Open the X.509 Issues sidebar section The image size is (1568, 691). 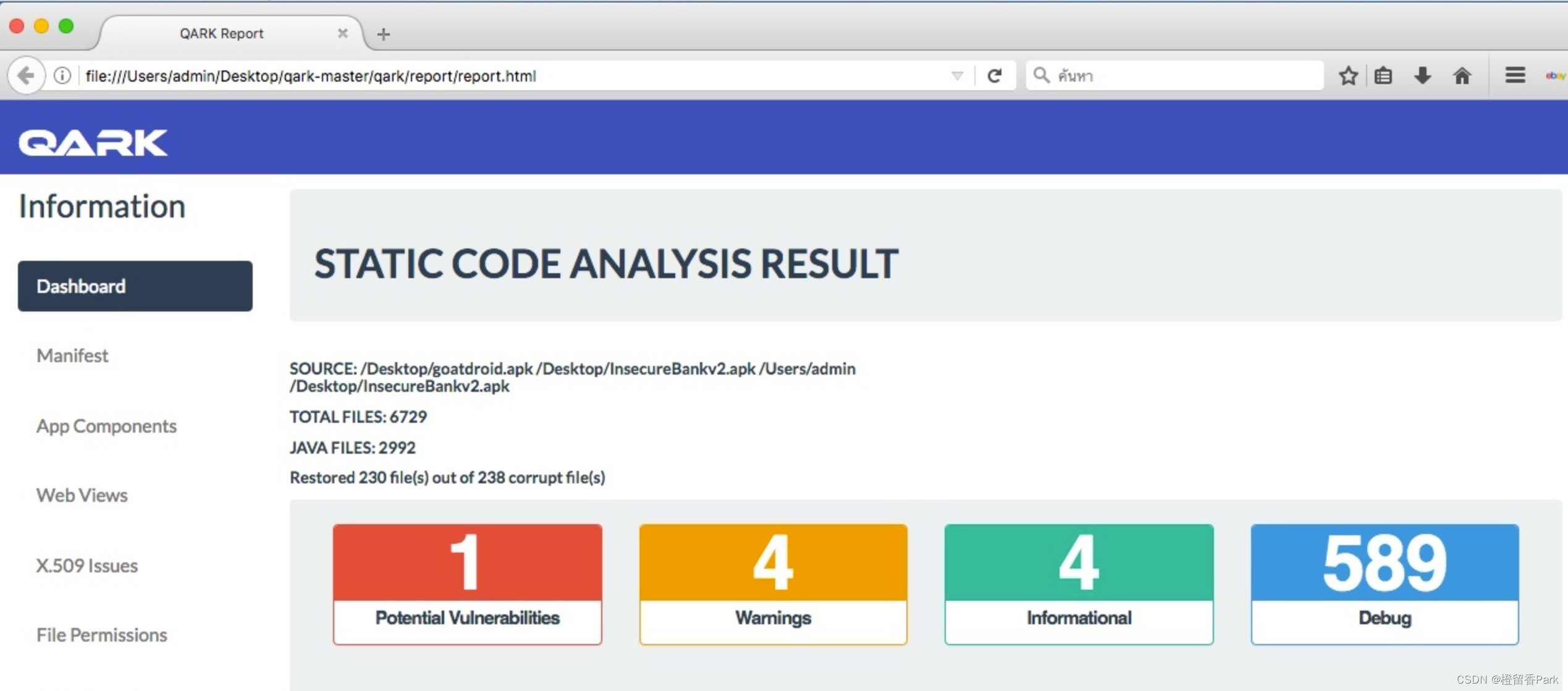tap(87, 566)
